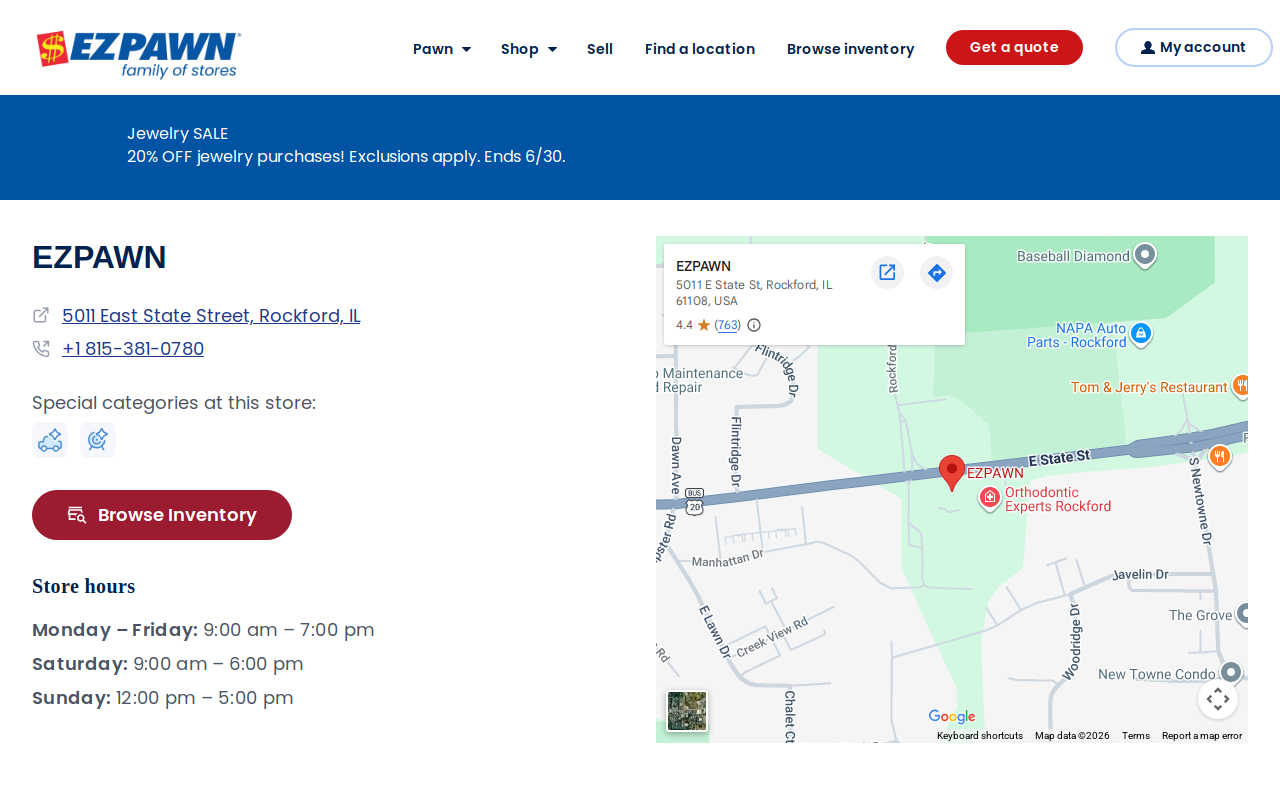Toggle fullscreen map view
Screen dimensions: 1280x800
1217,699
